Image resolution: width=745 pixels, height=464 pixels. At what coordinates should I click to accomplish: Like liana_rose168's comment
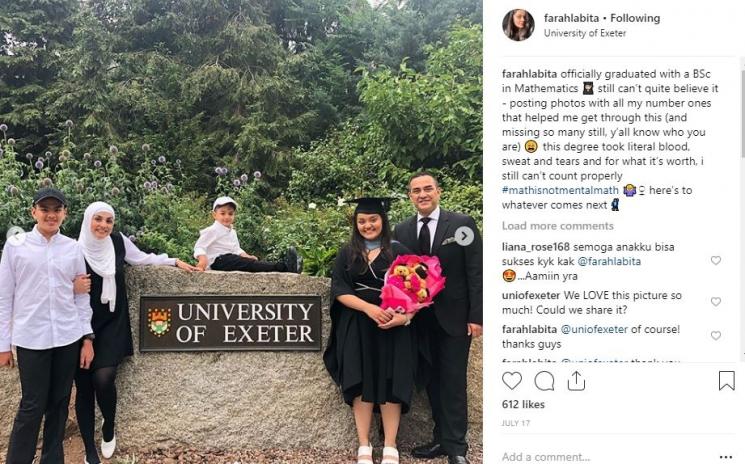click(716, 260)
